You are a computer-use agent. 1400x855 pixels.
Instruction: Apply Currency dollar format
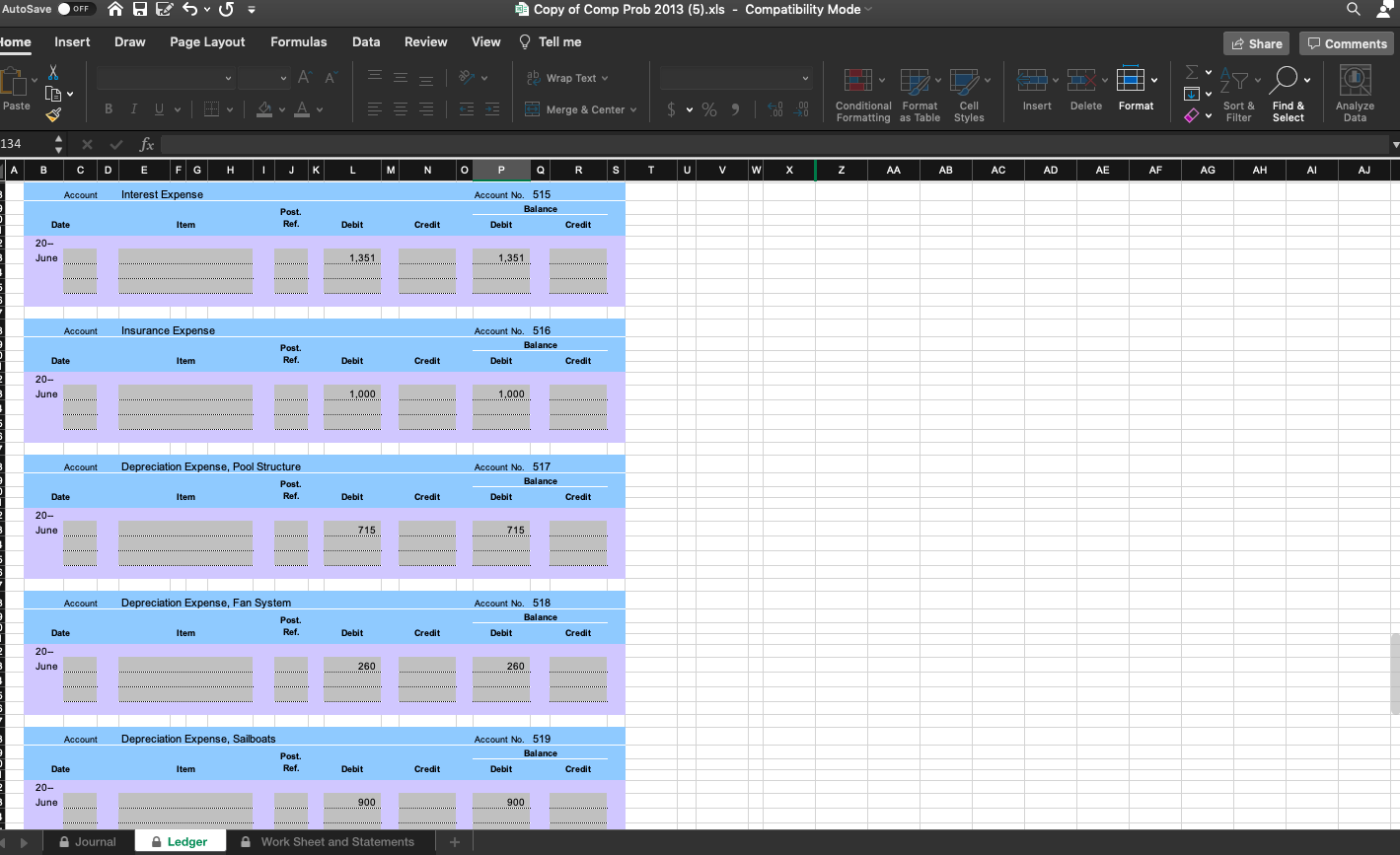pos(672,109)
